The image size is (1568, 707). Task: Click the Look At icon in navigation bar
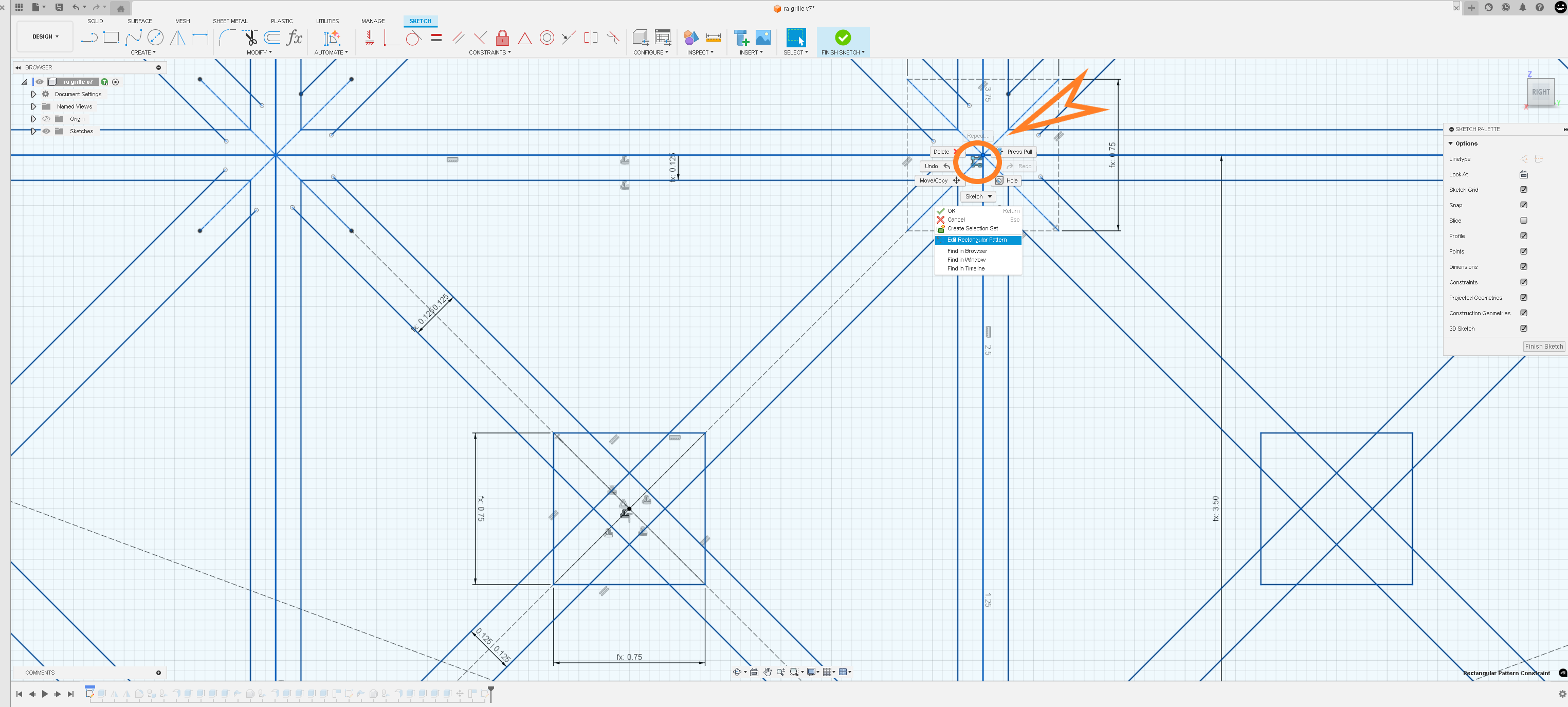[x=754, y=672]
